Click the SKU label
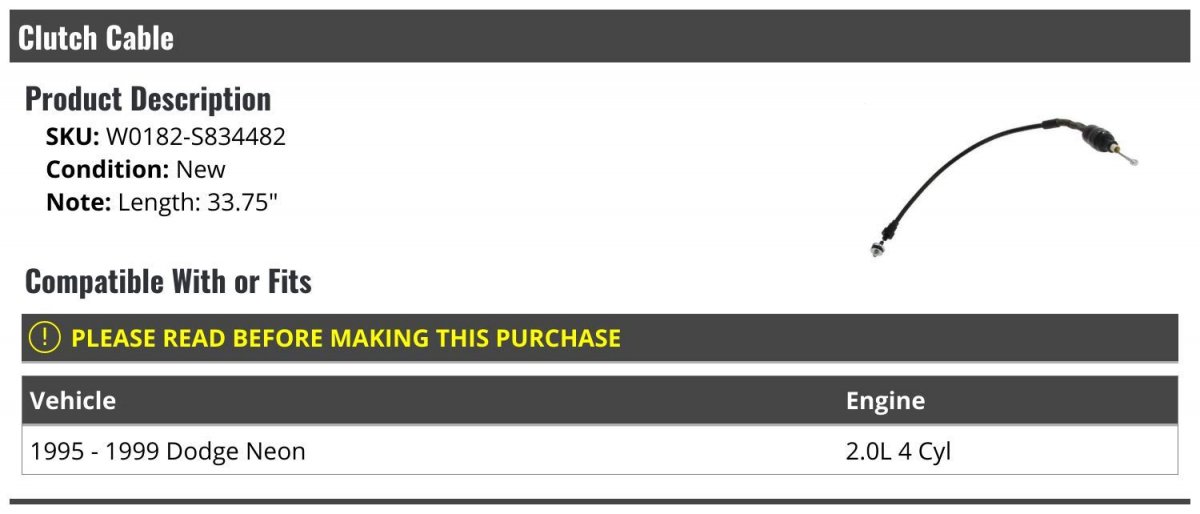1200x514 pixels. pos(73,137)
